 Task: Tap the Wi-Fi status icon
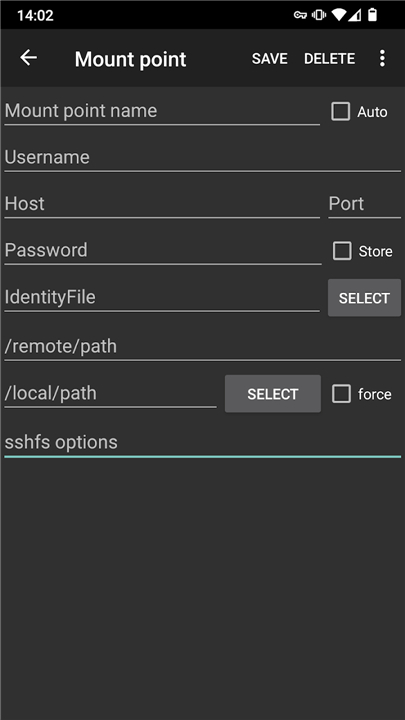[339, 15]
